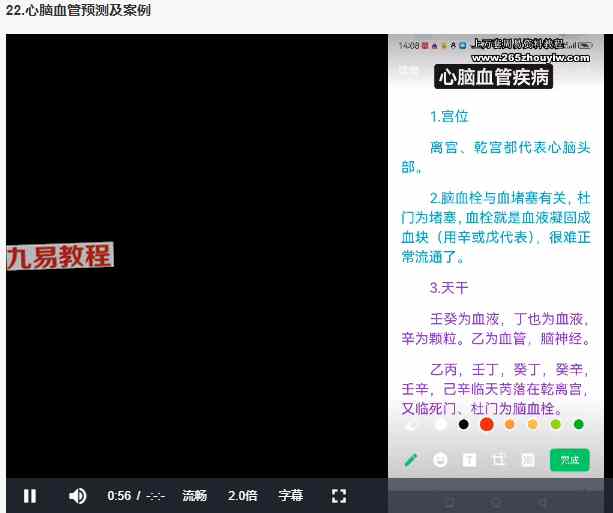
Task: Pick the dark green color swatch
Action: pyautogui.click(x=579, y=425)
